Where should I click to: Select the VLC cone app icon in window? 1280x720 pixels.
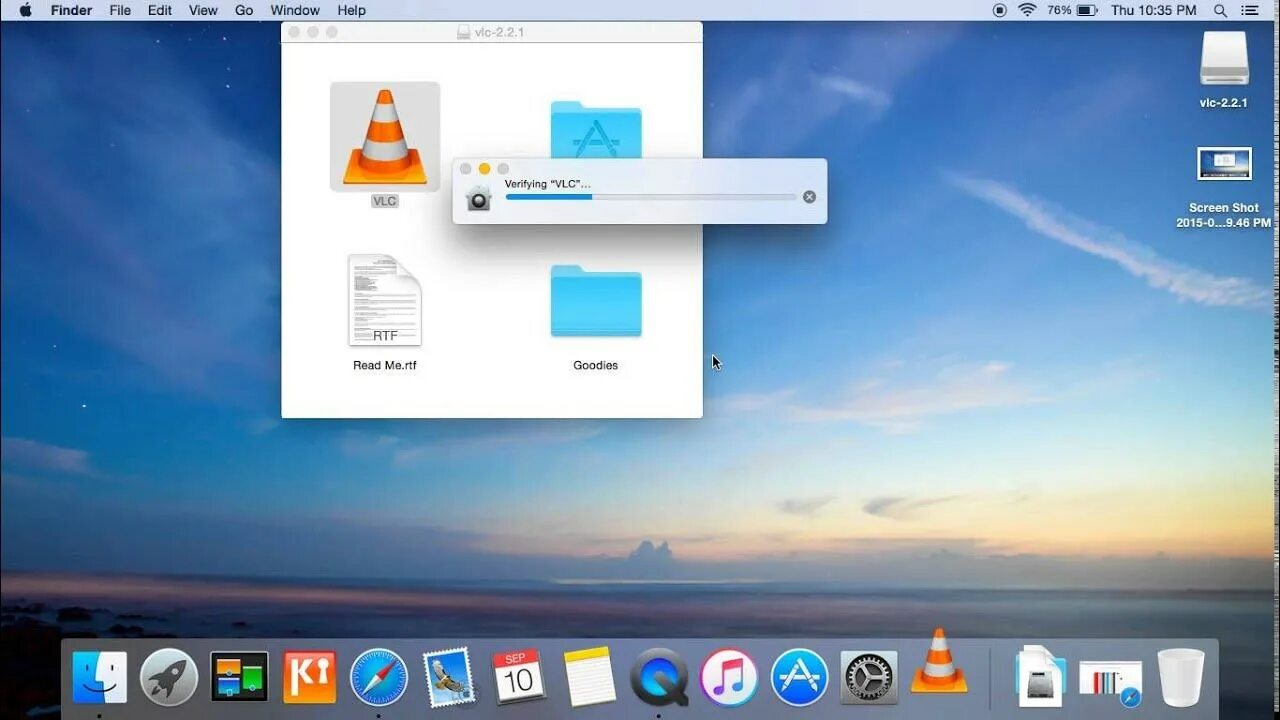point(385,137)
